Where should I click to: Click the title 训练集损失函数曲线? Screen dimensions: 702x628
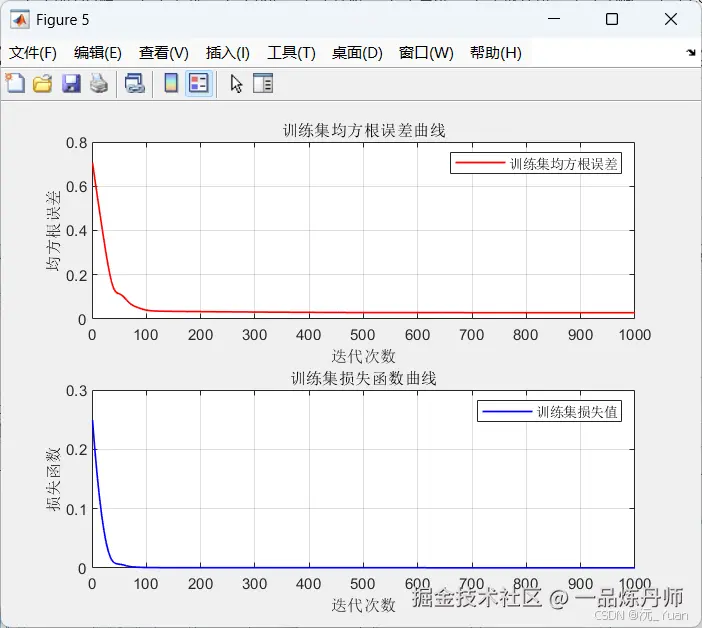[x=364, y=379]
